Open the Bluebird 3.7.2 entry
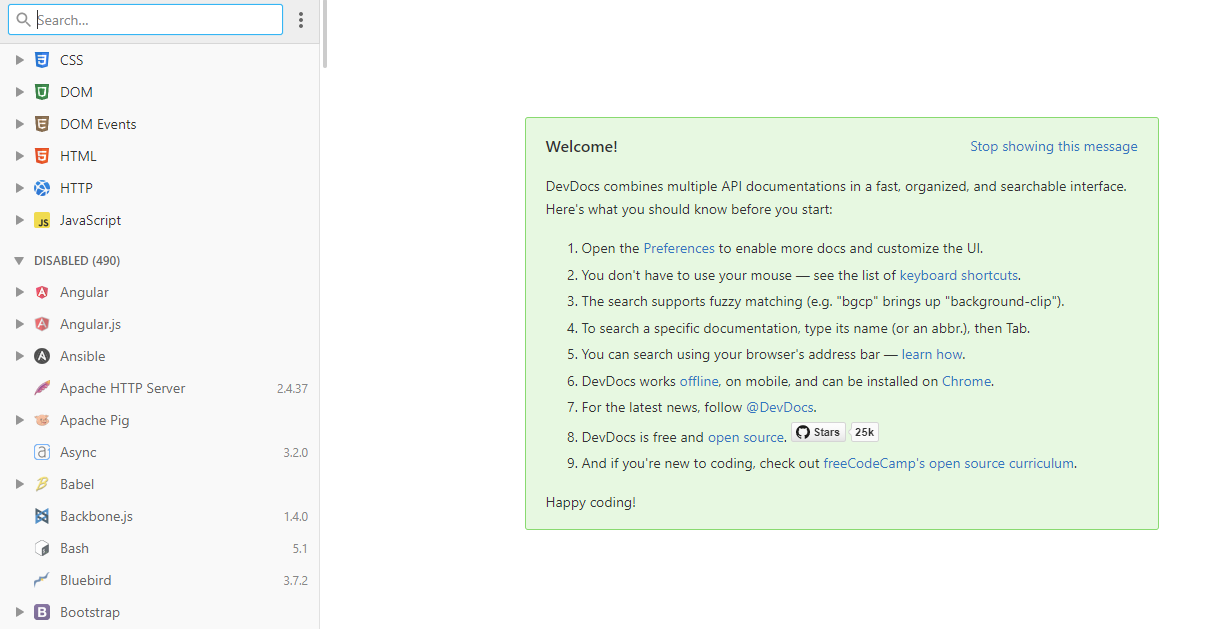Screen dimensions: 1210x629 [x=85, y=580]
